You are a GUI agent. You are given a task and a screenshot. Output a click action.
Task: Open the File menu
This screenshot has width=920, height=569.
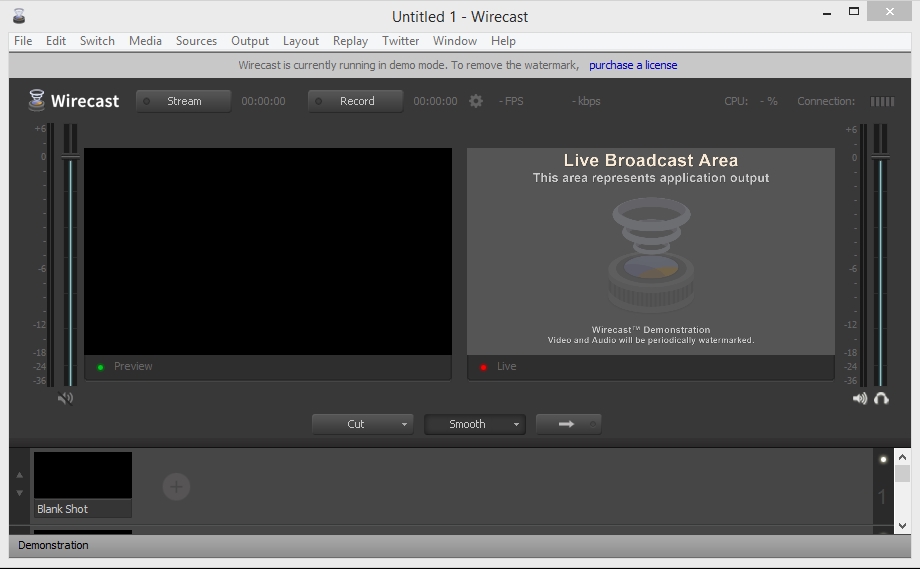tap(23, 41)
